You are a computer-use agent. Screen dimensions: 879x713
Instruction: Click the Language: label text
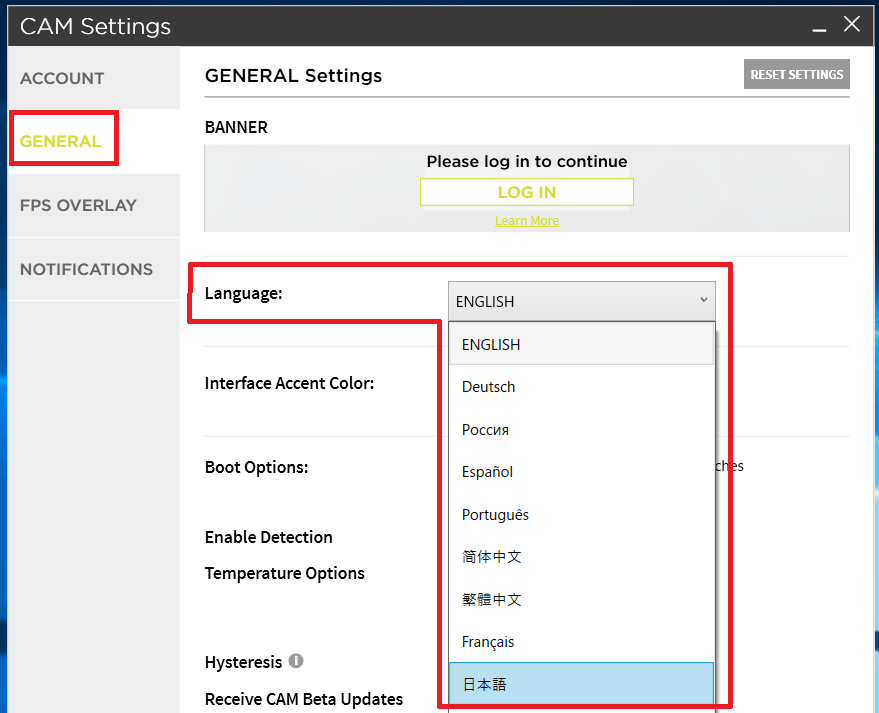244,293
